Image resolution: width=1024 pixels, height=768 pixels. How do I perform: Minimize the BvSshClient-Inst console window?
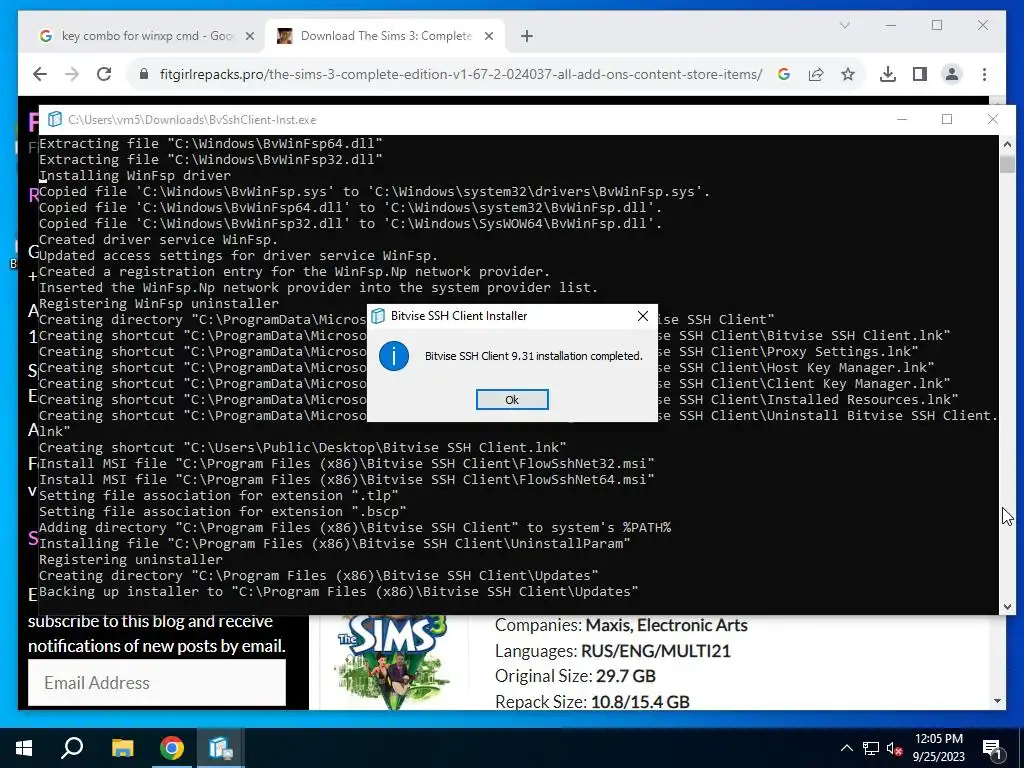tap(902, 120)
